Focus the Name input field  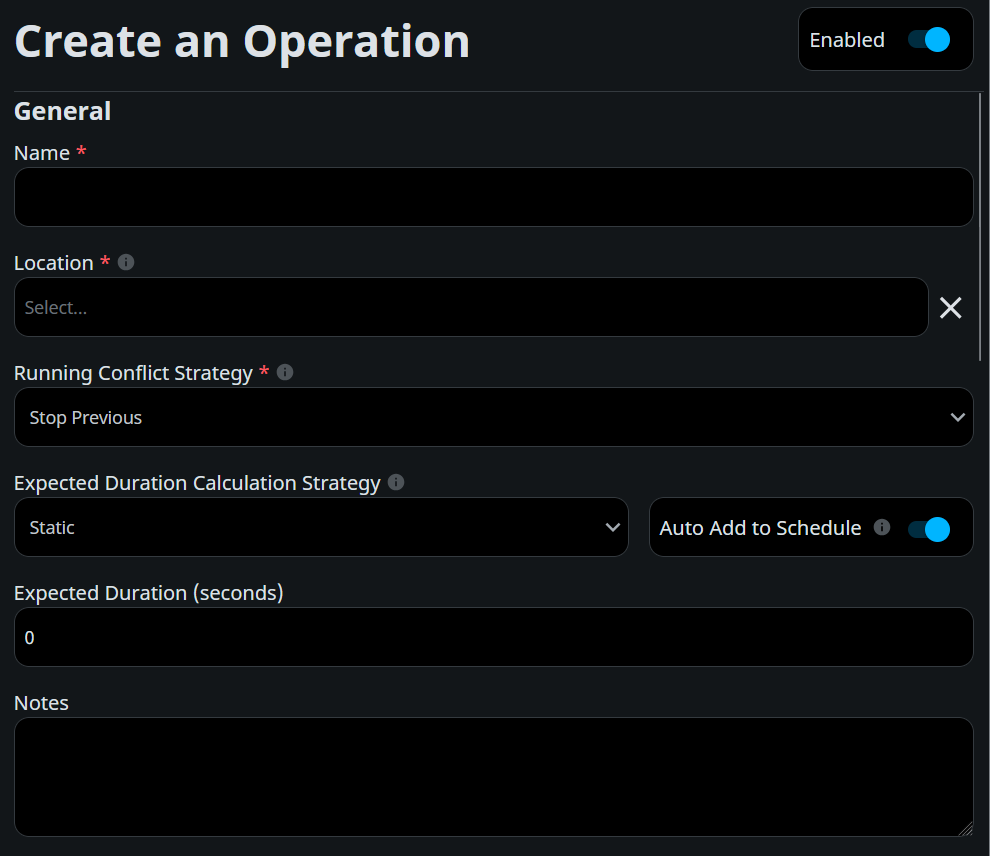(494, 197)
